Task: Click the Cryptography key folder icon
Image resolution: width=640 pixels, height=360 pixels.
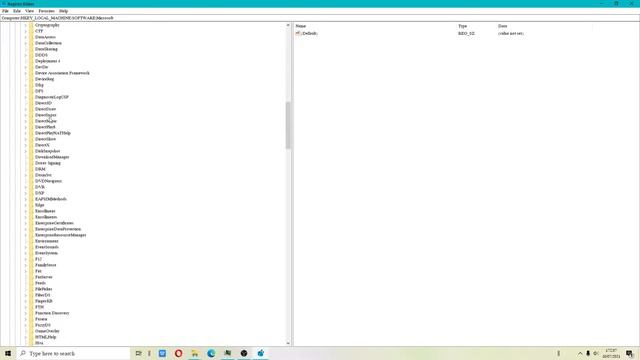Action: (x=31, y=25)
